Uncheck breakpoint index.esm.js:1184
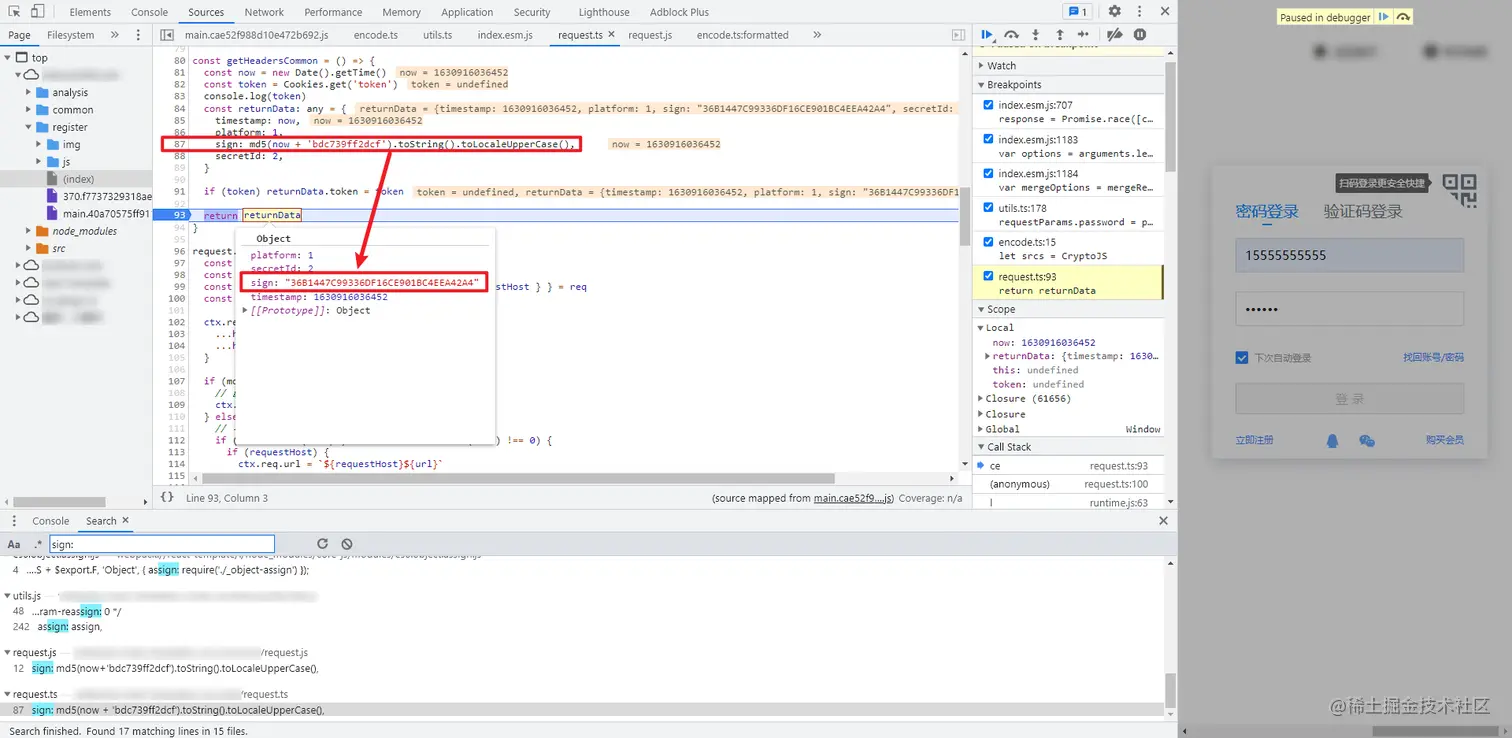This screenshot has height=738, width=1512. pos(988,174)
